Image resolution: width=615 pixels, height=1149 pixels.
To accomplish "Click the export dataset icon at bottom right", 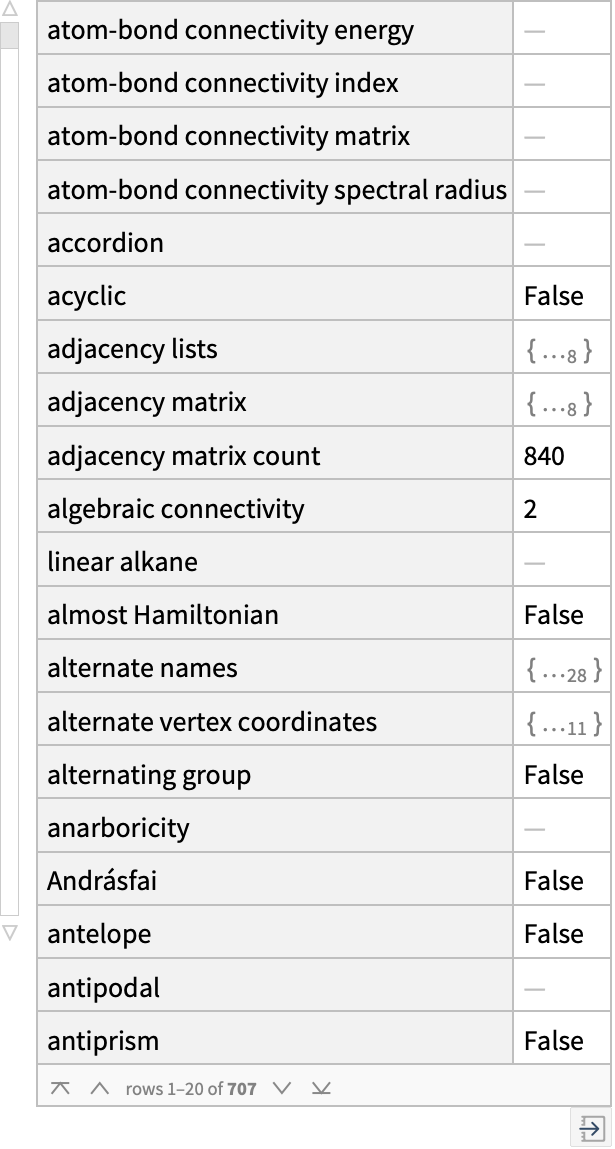I will click(591, 1127).
